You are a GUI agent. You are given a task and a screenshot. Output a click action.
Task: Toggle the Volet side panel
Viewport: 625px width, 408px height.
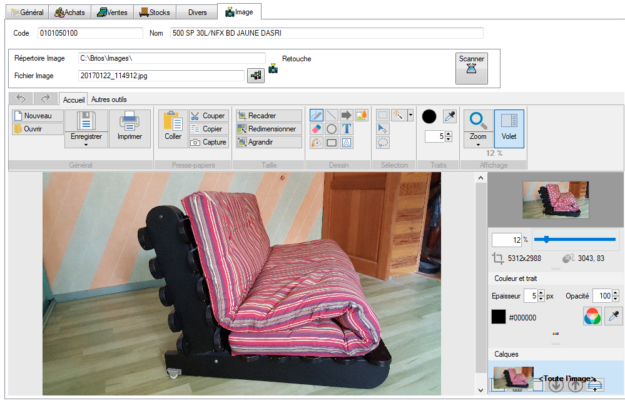coord(509,128)
